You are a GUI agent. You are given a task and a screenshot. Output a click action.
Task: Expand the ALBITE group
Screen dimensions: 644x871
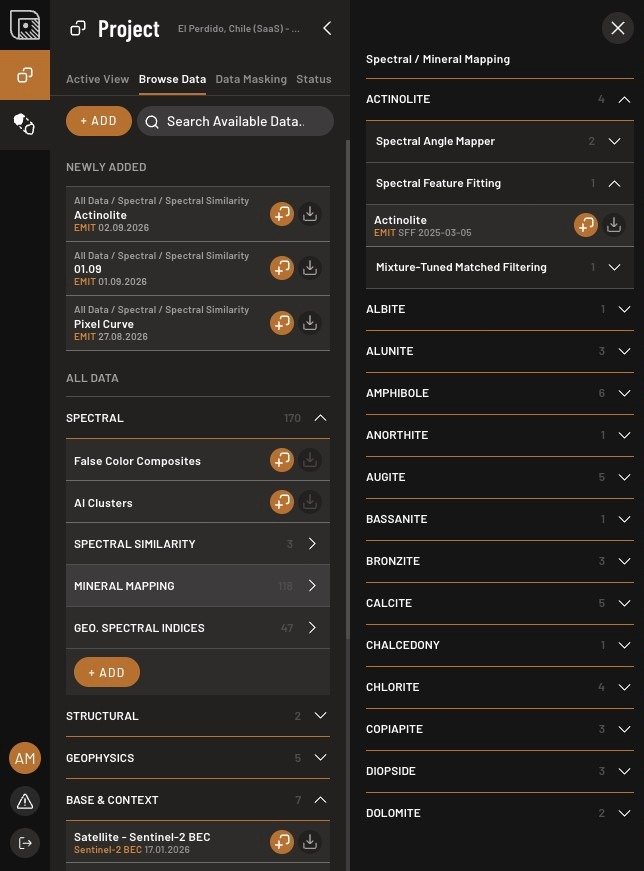click(500, 309)
